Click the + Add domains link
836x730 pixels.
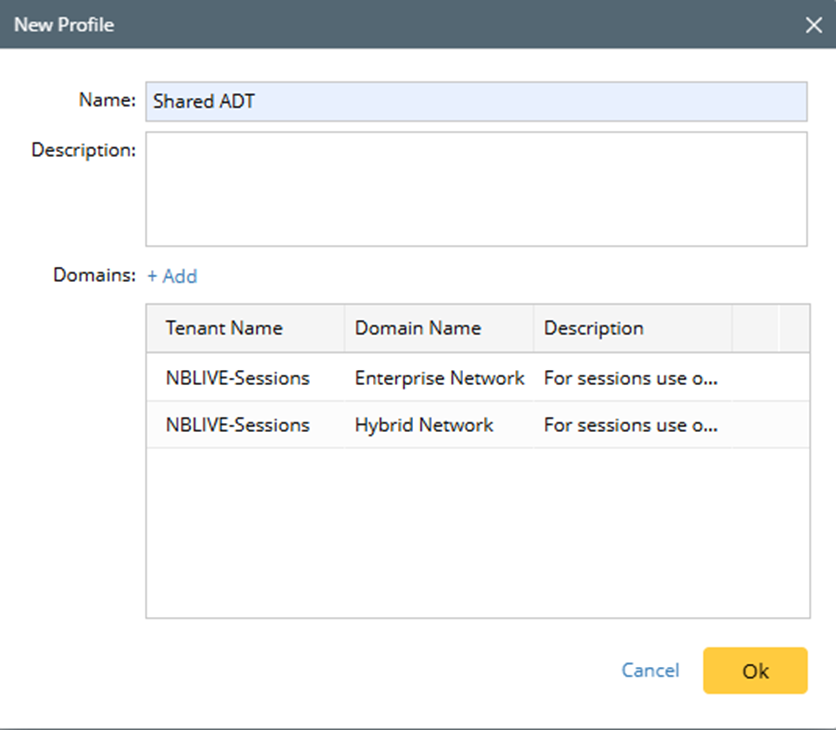pos(172,276)
